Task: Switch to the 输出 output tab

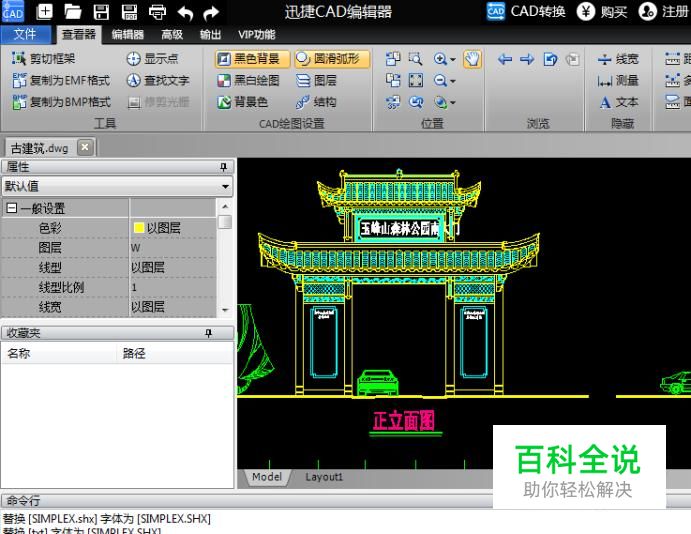Action: (210, 34)
